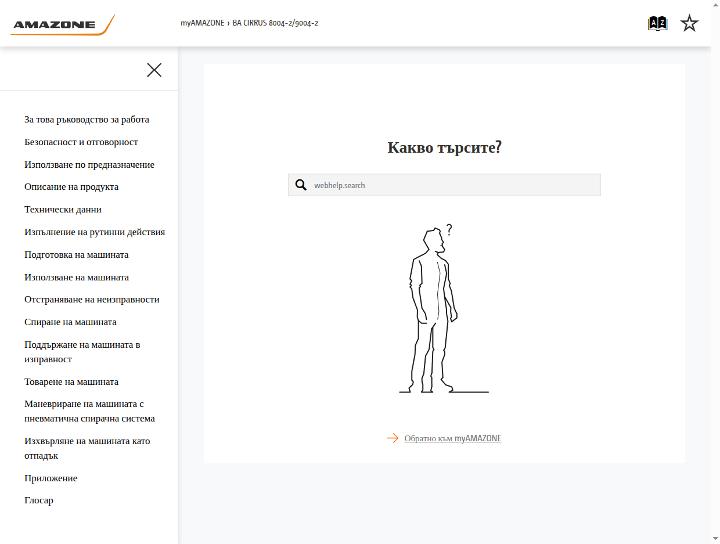Open Описание на продукта chapter
Screen dimensions: 720x544
[71, 187]
